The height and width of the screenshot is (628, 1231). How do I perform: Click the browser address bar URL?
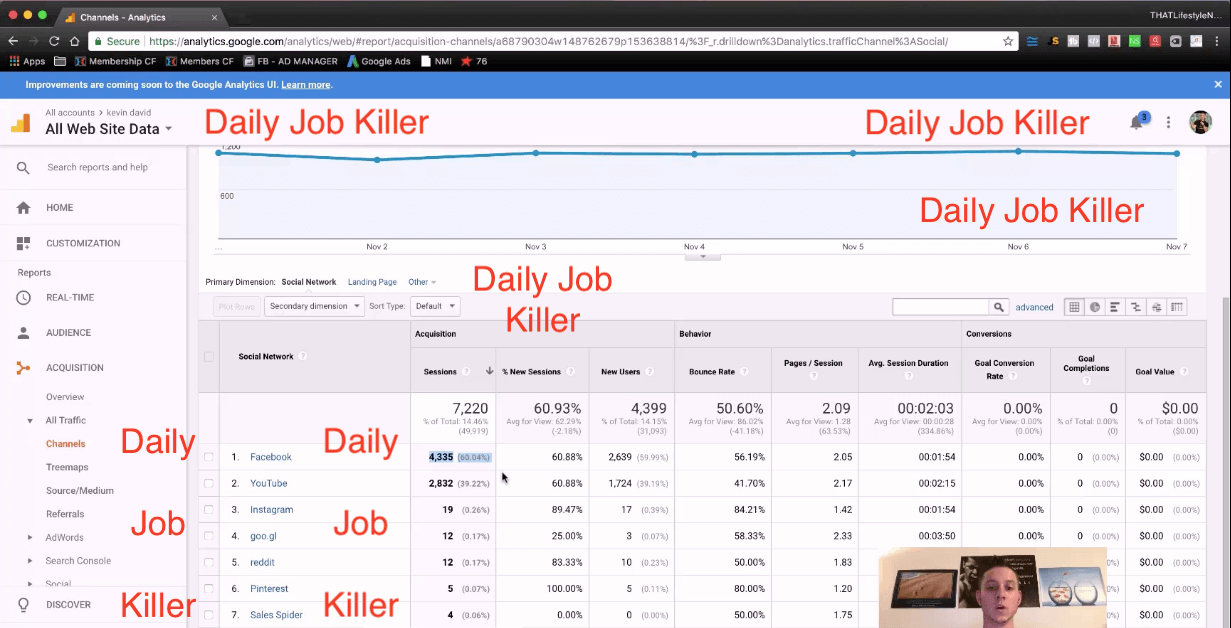coord(548,41)
